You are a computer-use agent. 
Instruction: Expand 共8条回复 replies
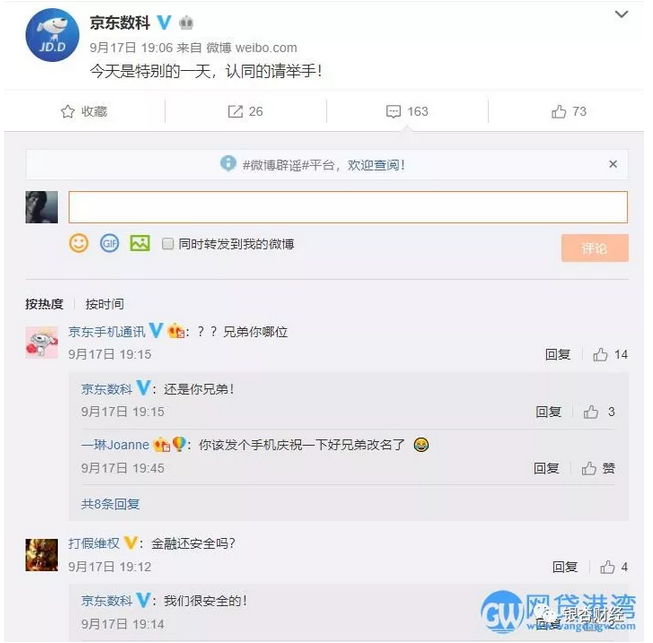(x=110, y=504)
